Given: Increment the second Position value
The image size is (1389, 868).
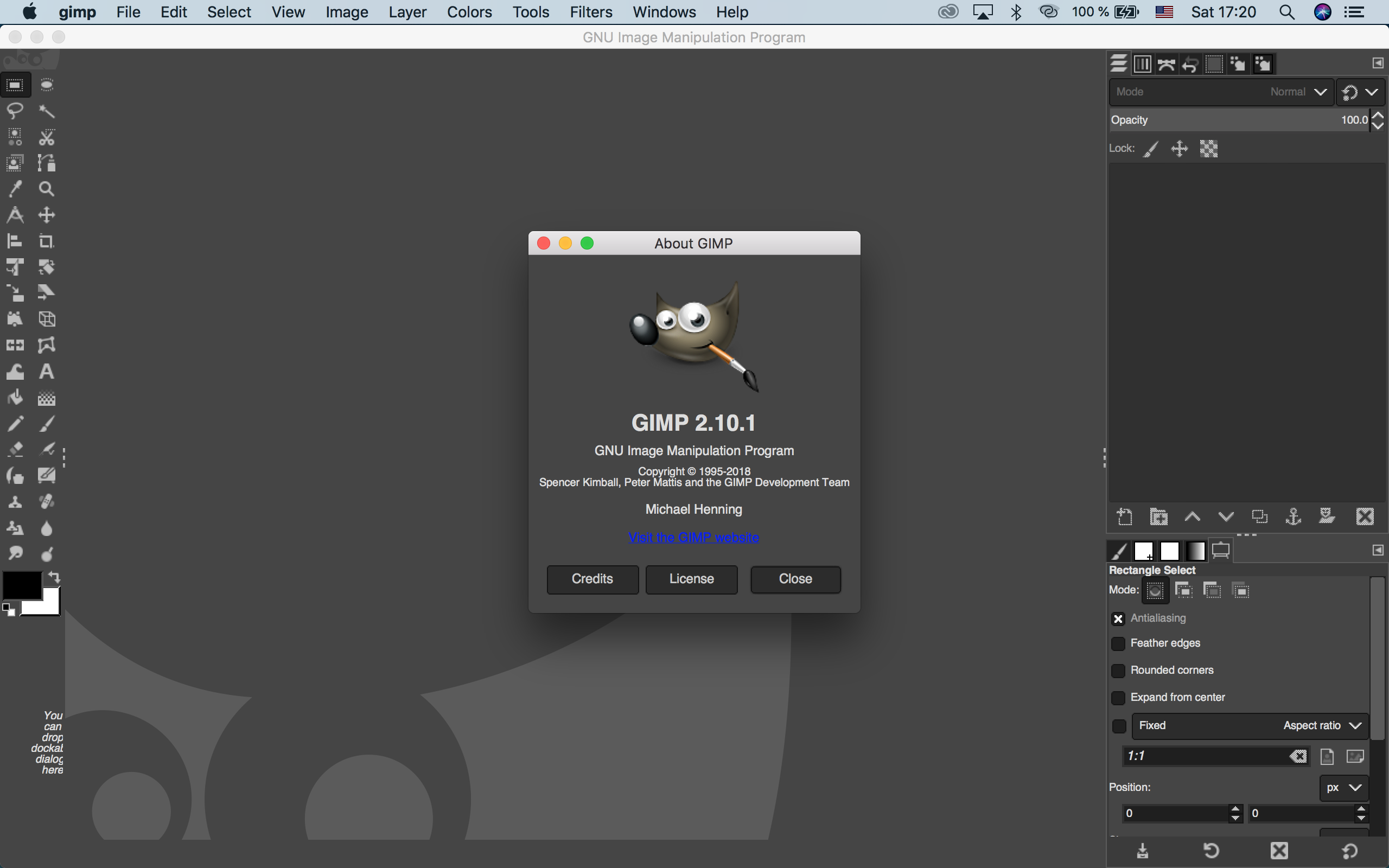Looking at the screenshot, I should 1361,809.
